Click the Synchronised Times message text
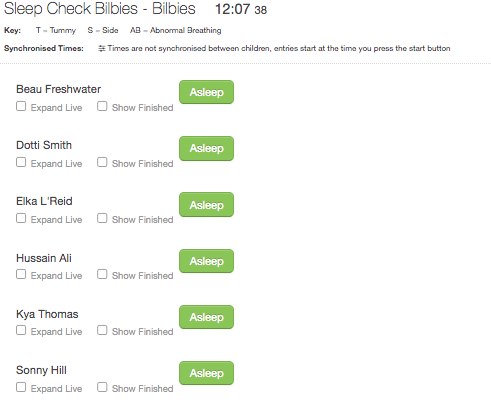Viewport: 491px width, 413px height. pyautogui.click(x=279, y=49)
